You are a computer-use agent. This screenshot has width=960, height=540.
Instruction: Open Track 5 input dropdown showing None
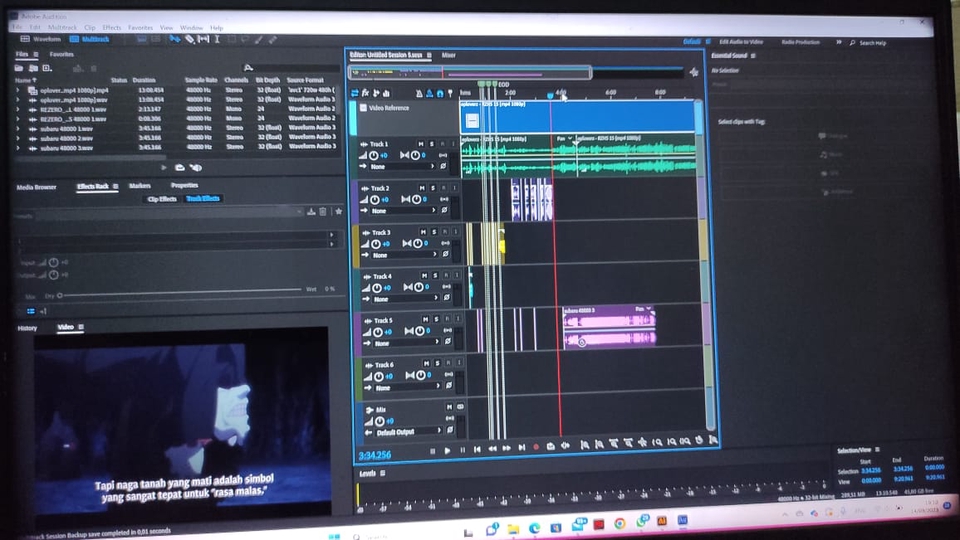pyautogui.click(x=408, y=343)
